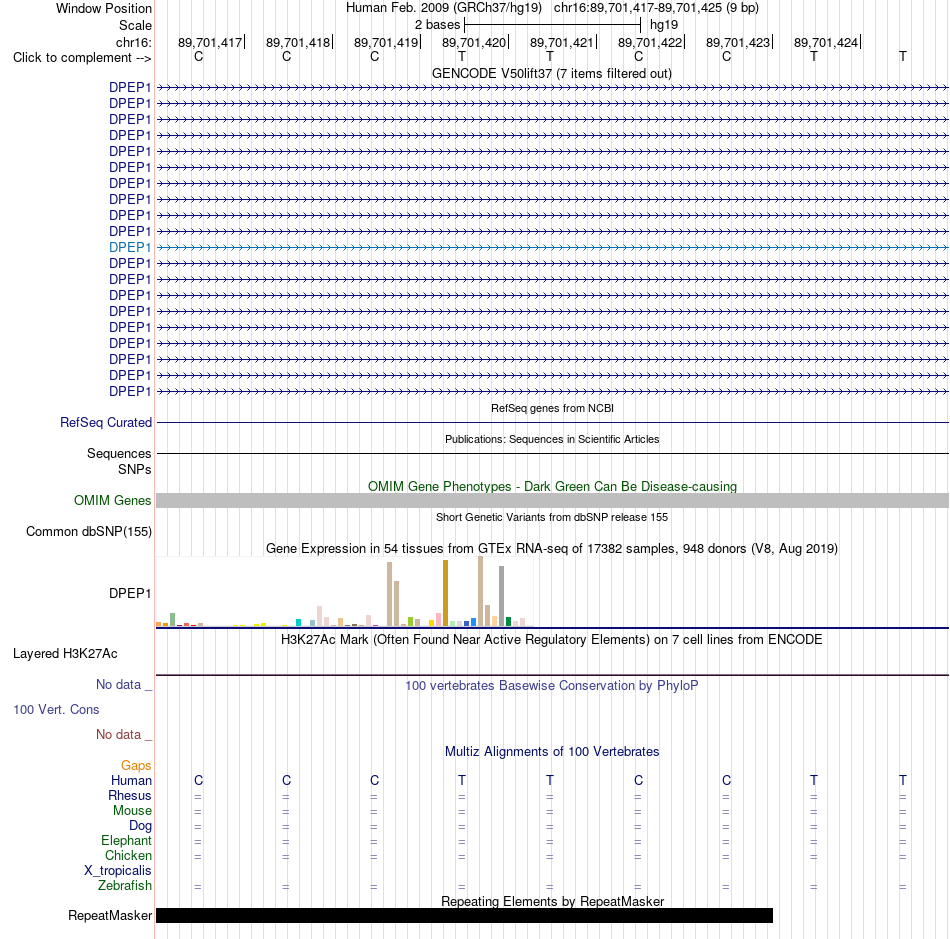Click the Zebrafish alignment row label
The height and width of the screenshot is (939, 950).
[x=125, y=885]
